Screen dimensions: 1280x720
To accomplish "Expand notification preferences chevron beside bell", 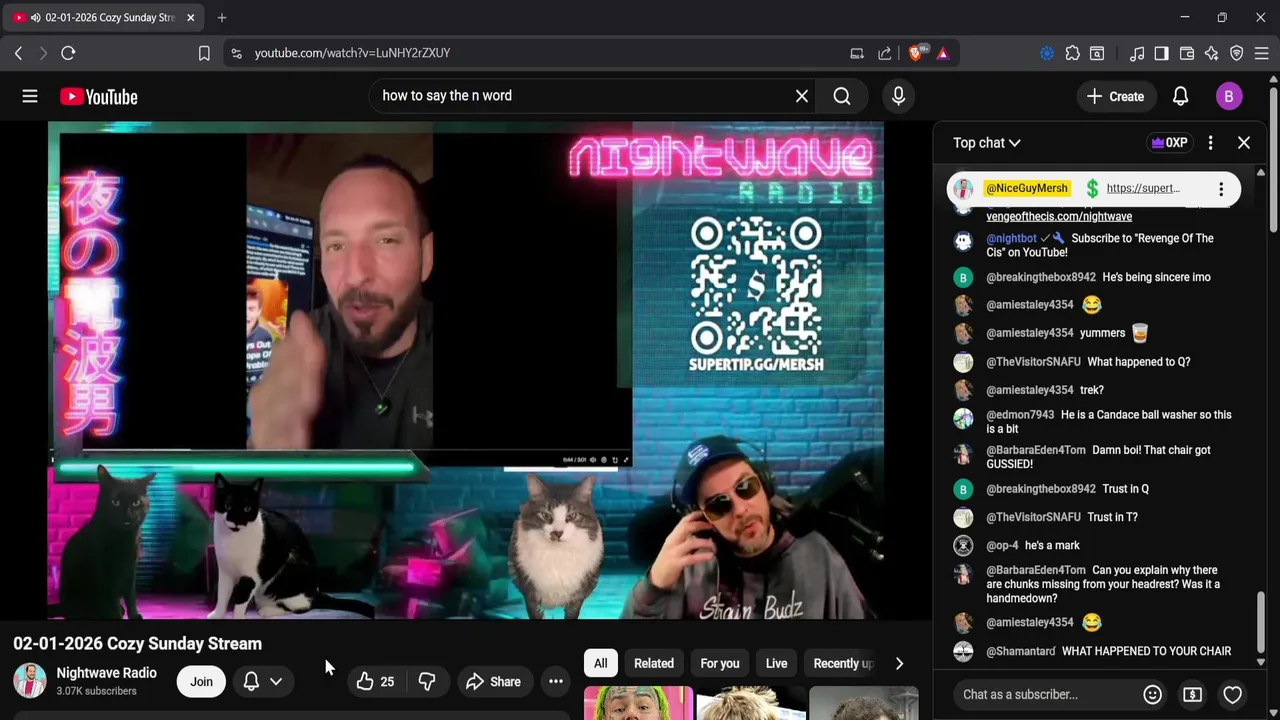I will [x=276, y=682].
